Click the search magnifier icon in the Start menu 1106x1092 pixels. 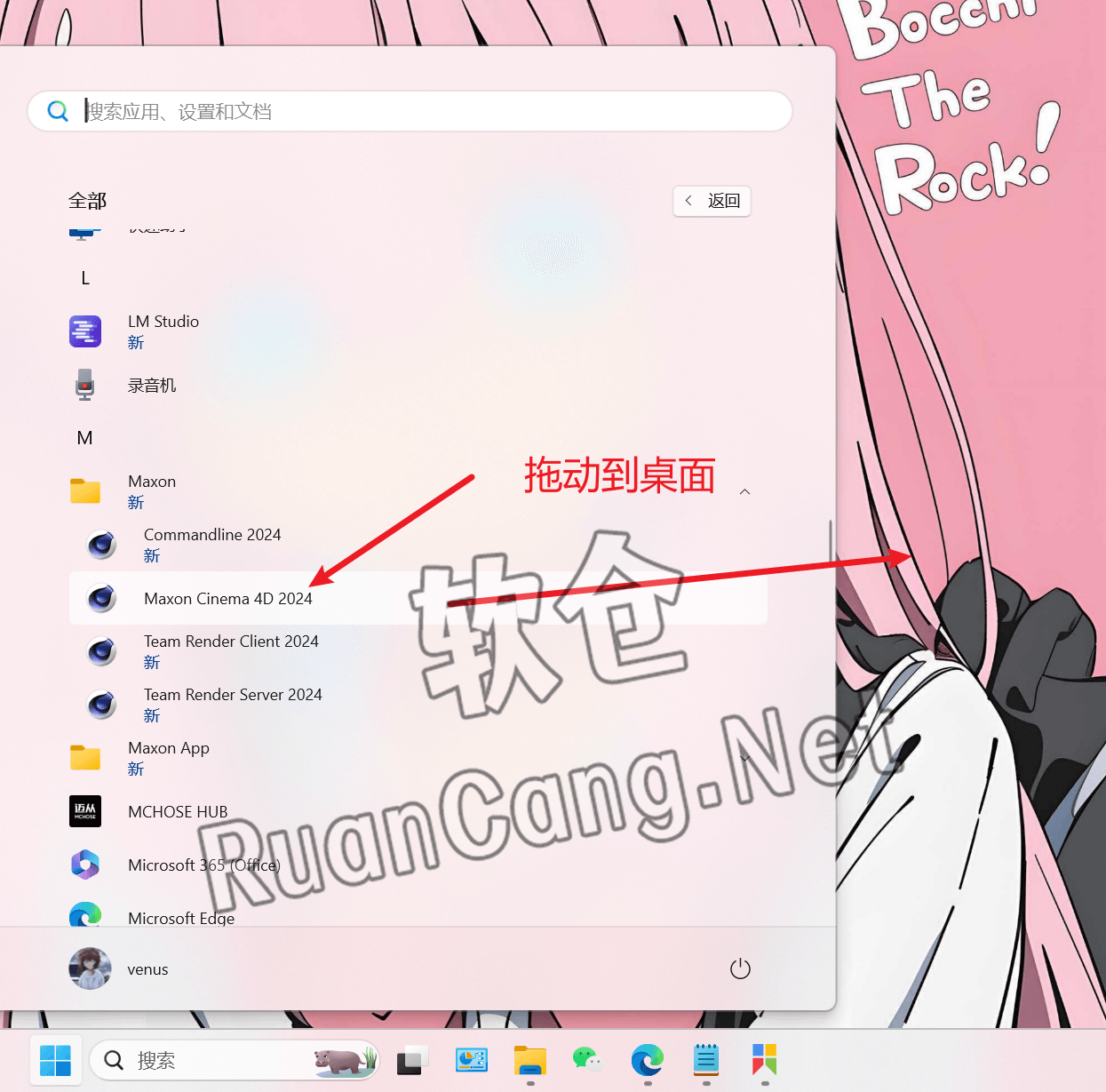(58, 111)
